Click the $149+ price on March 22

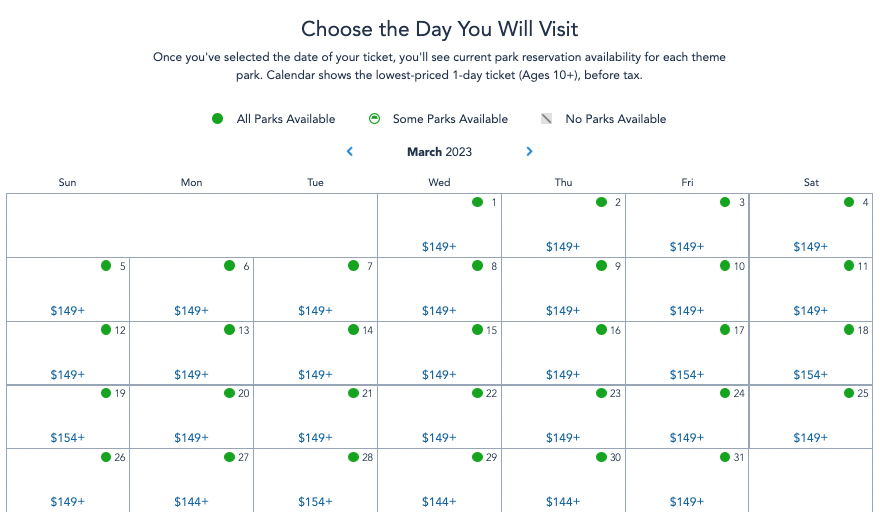coord(439,438)
